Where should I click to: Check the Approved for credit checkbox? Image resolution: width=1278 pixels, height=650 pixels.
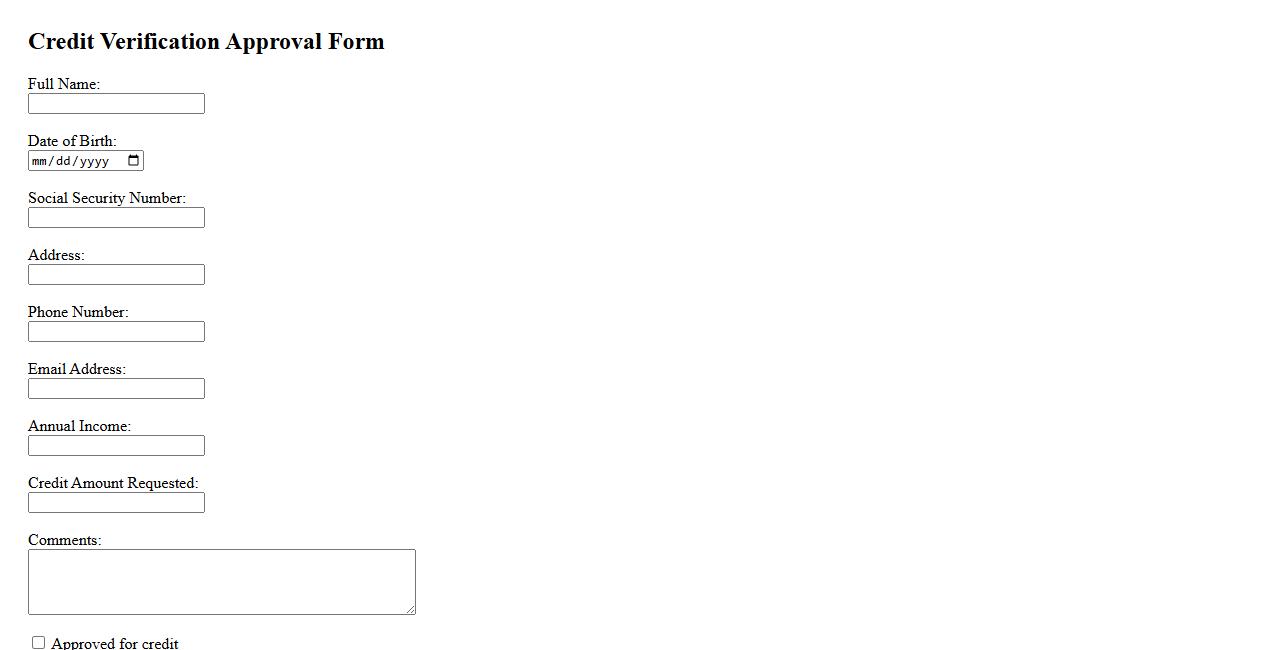(39, 643)
